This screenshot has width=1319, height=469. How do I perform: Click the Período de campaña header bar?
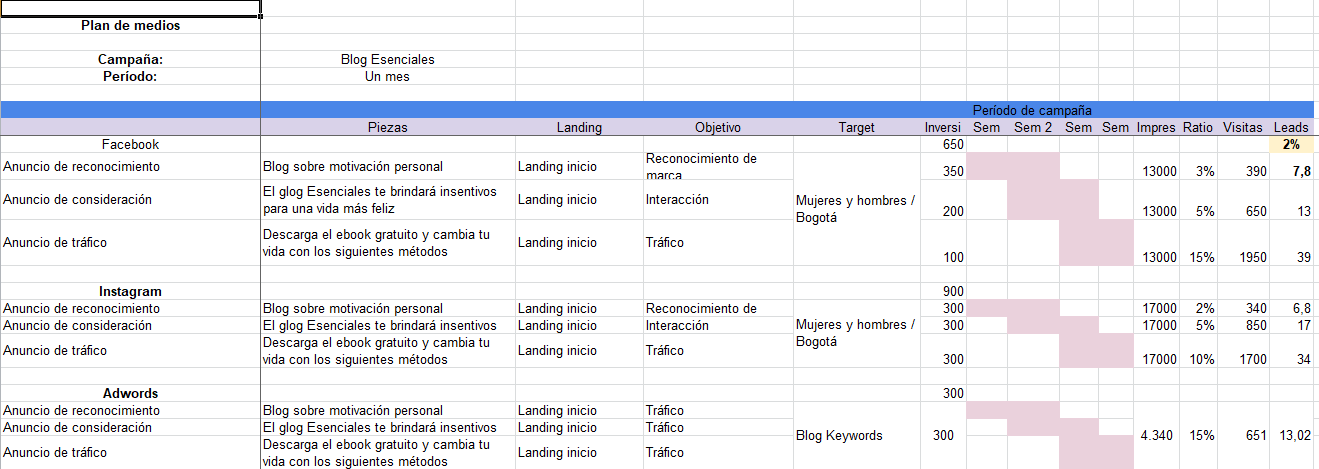pos(1032,110)
